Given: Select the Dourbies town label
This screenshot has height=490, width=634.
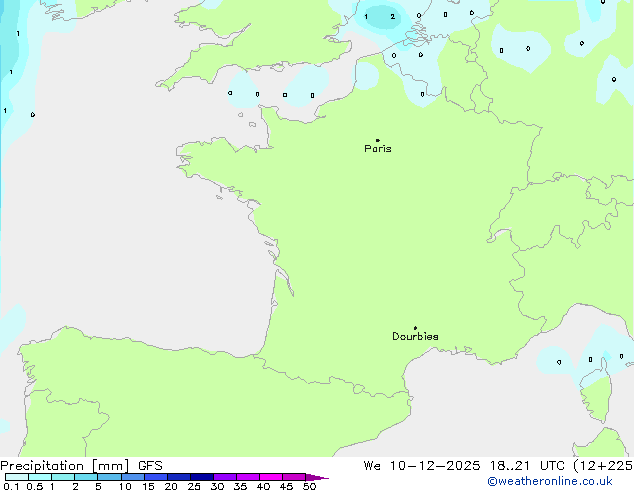Looking at the screenshot, I should tap(415, 337).
